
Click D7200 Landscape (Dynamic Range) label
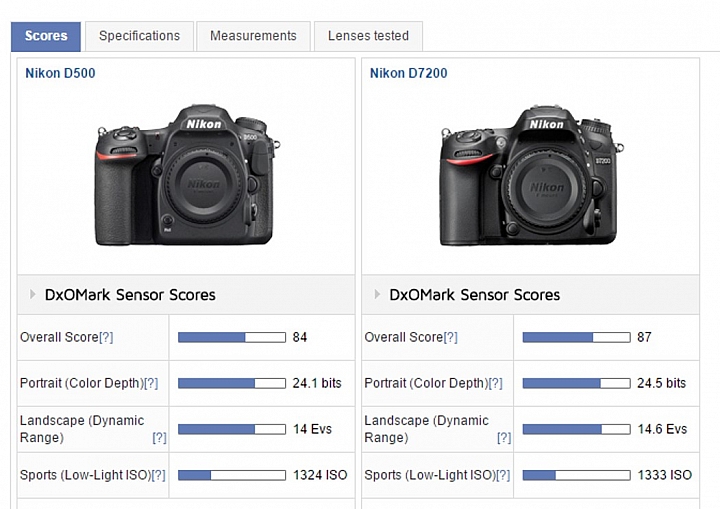(427, 429)
